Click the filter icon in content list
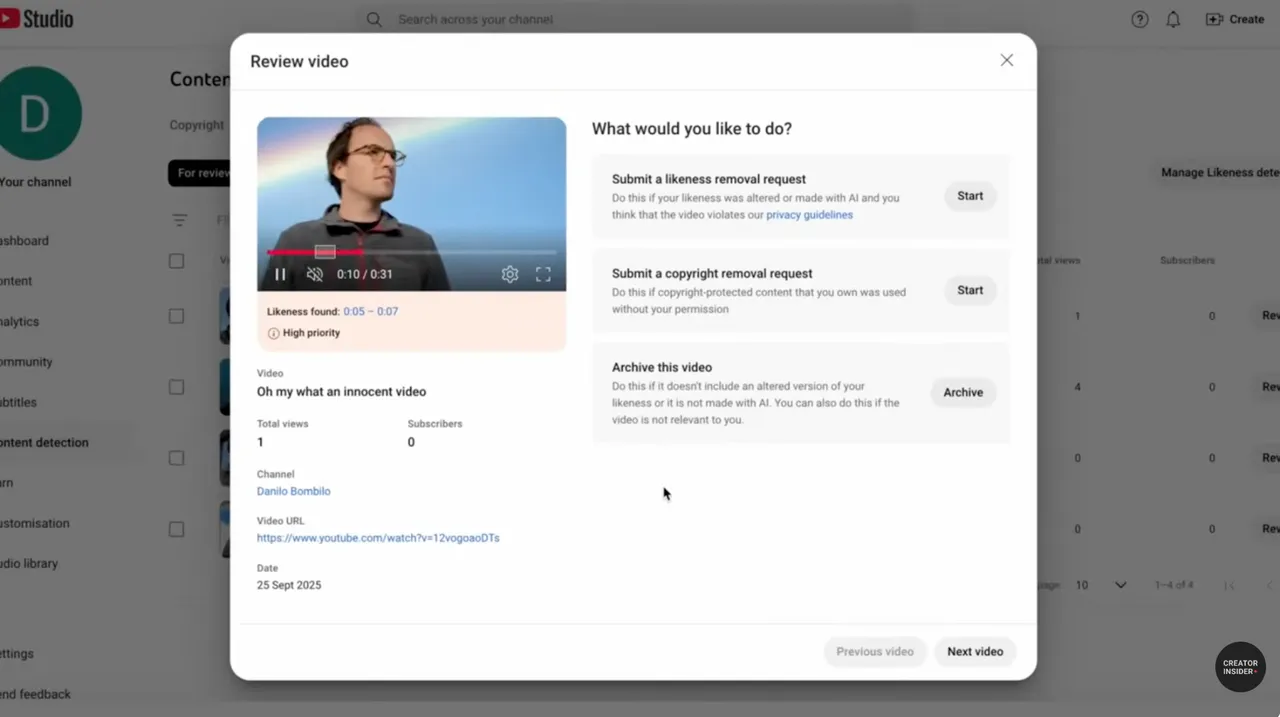The height and width of the screenshot is (717, 1280). coord(180,220)
